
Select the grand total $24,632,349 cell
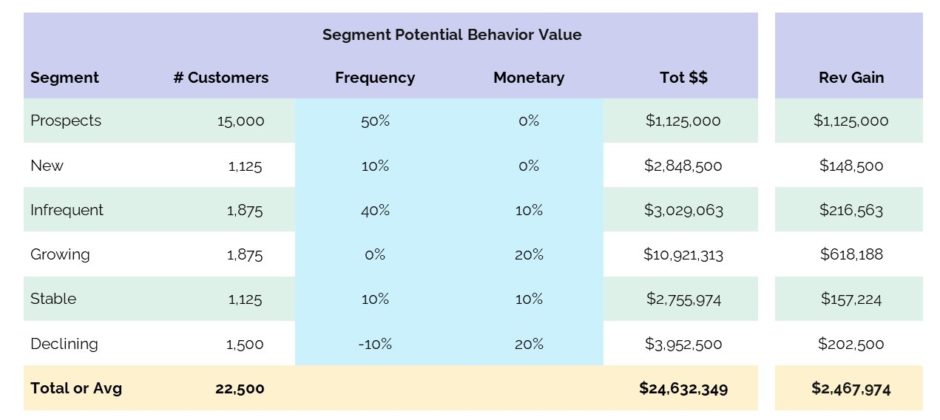pyautogui.click(x=683, y=389)
